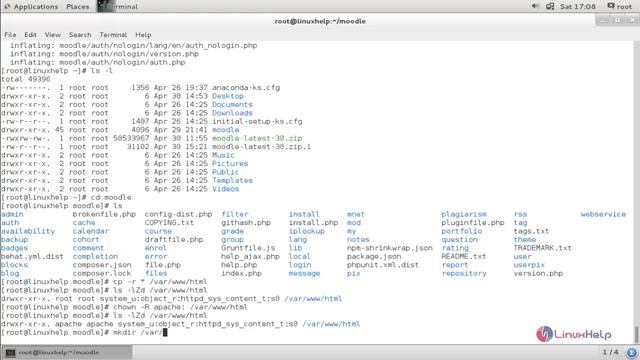Image resolution: width=640 pixels, height=360 pixels.
Task: Click the Videos directory name
Action: pos(225,189)
